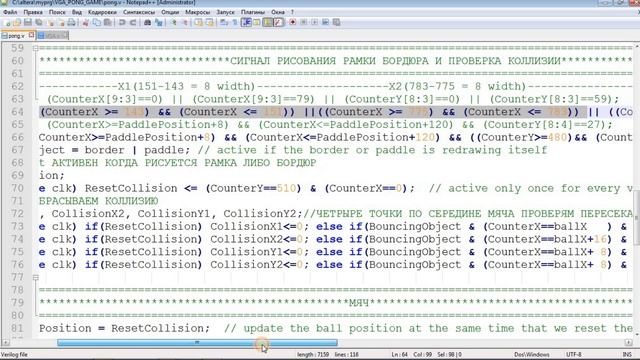Click 'CollisionX1<=' text on line 73
Screen dimensions: 640x360
click(253, 227)
